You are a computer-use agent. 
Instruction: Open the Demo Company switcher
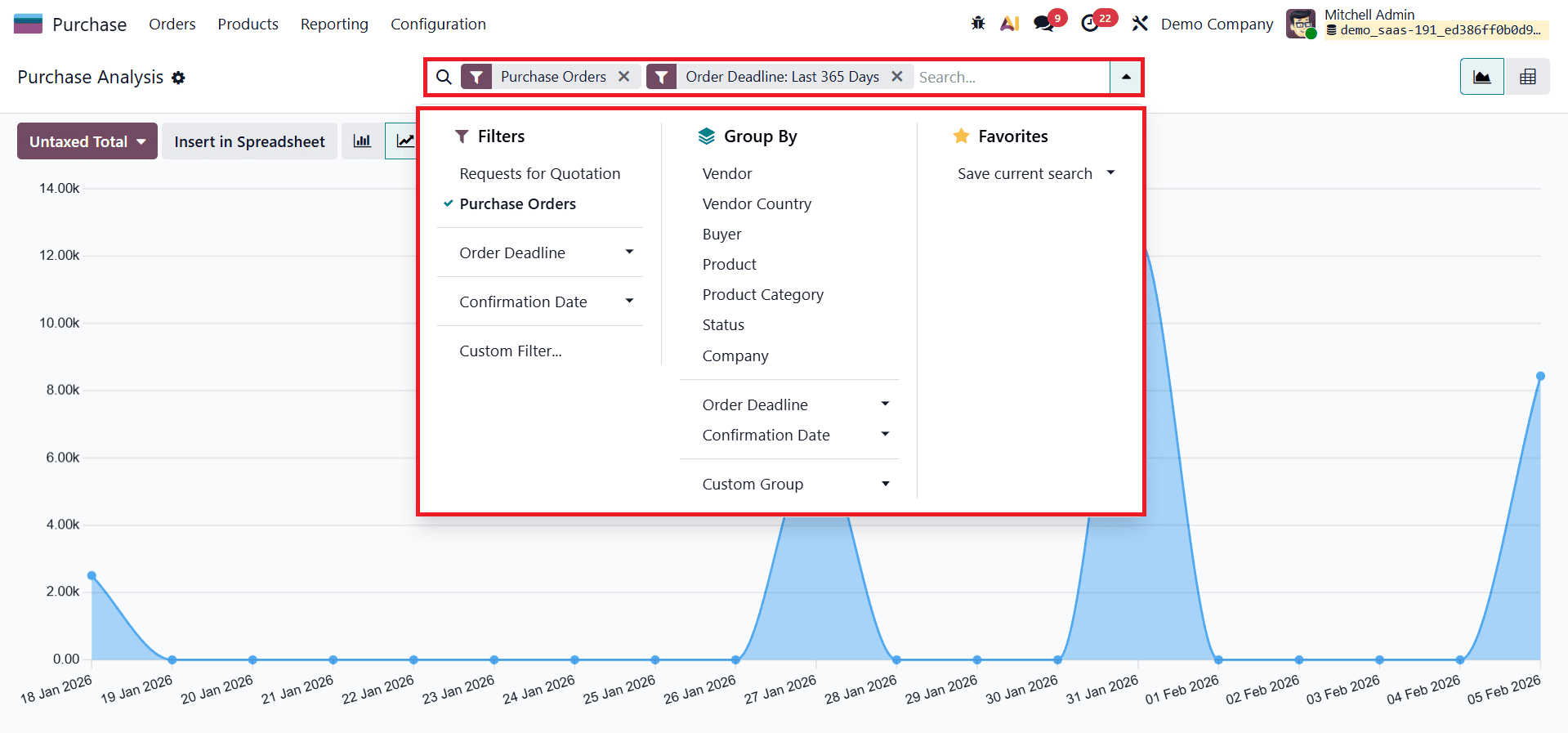point(1217,24)
